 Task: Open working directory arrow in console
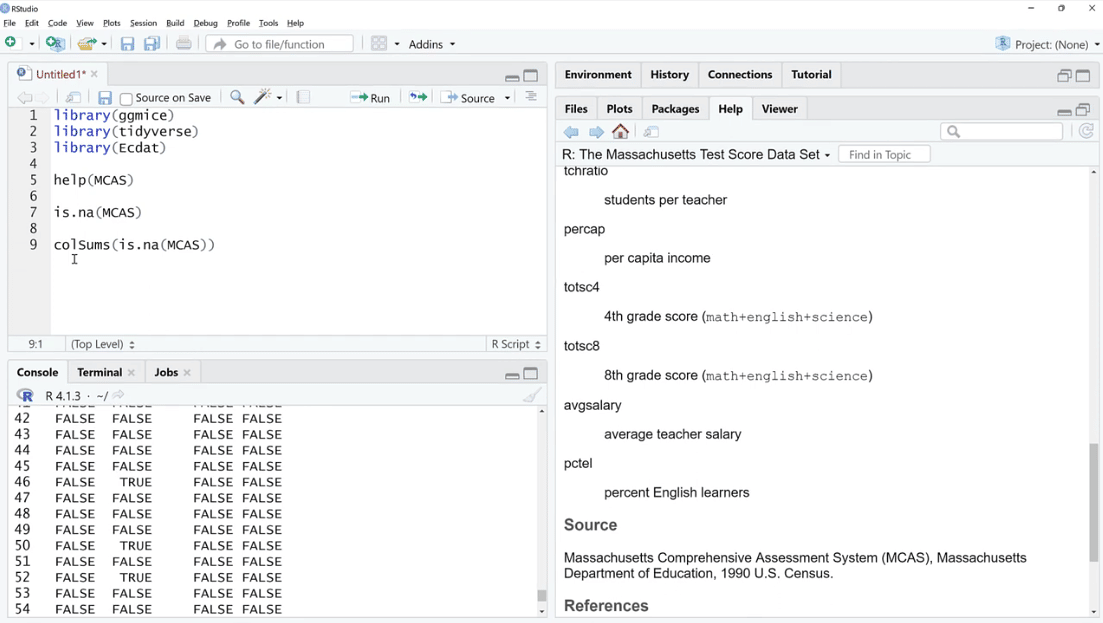pos(118,395)
